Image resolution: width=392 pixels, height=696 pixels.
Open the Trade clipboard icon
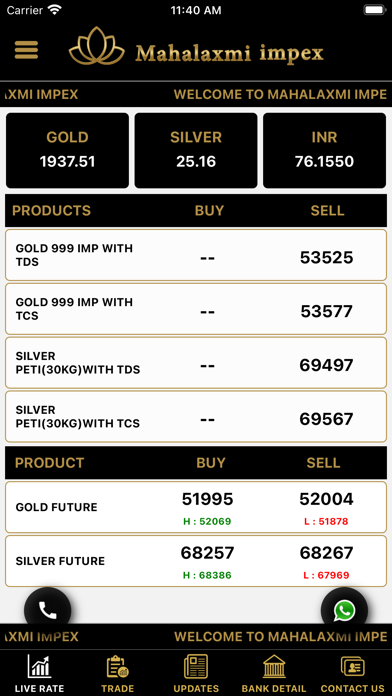(118, 667)
